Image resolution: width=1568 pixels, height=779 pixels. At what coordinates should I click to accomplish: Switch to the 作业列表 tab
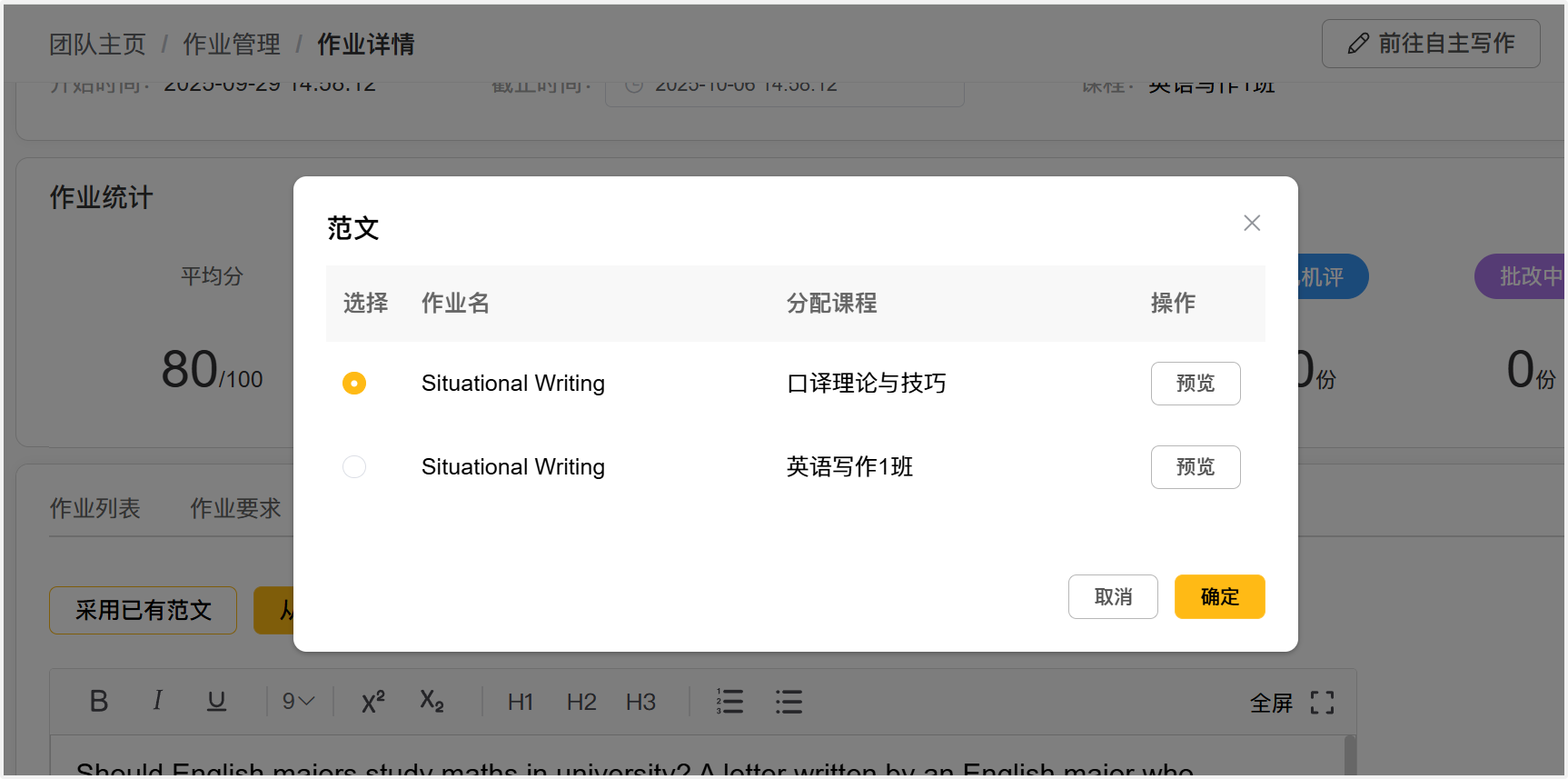[x=95, y=508]
